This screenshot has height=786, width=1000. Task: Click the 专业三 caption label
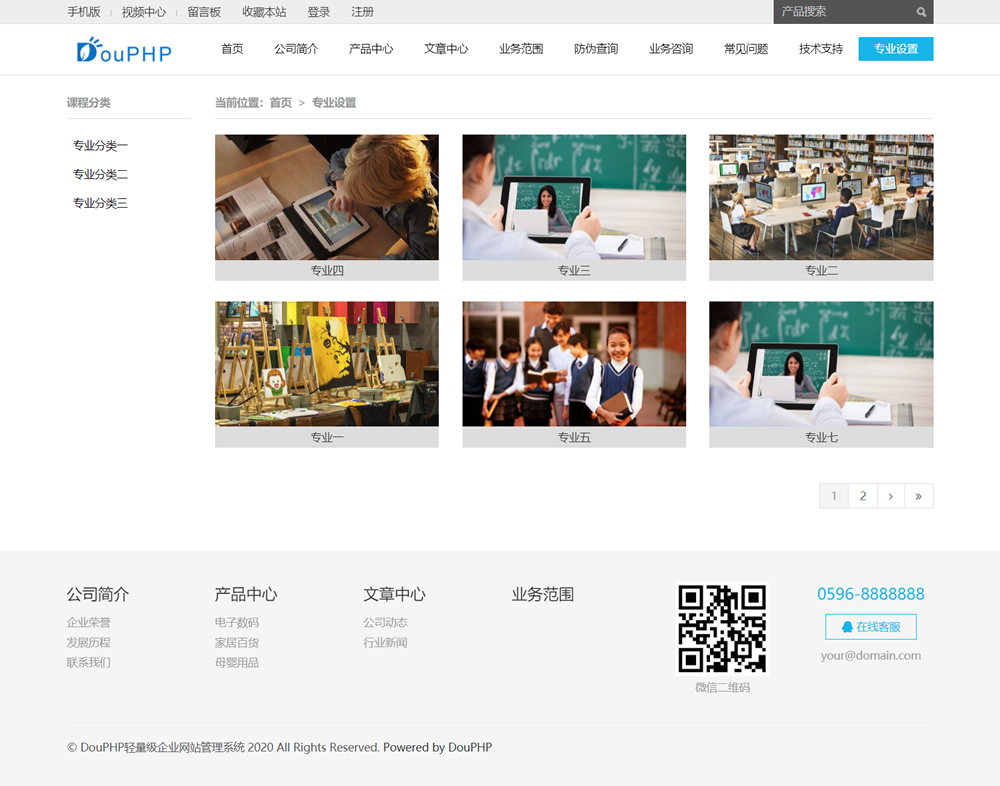coord(574,271)
